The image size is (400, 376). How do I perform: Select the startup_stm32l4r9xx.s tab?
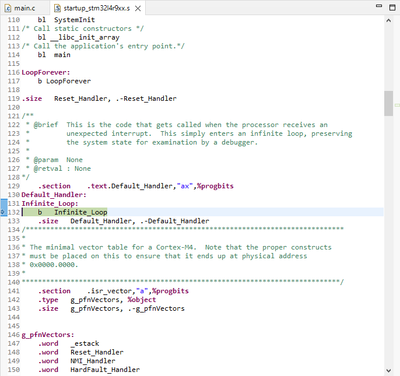[x=97, y=8]
